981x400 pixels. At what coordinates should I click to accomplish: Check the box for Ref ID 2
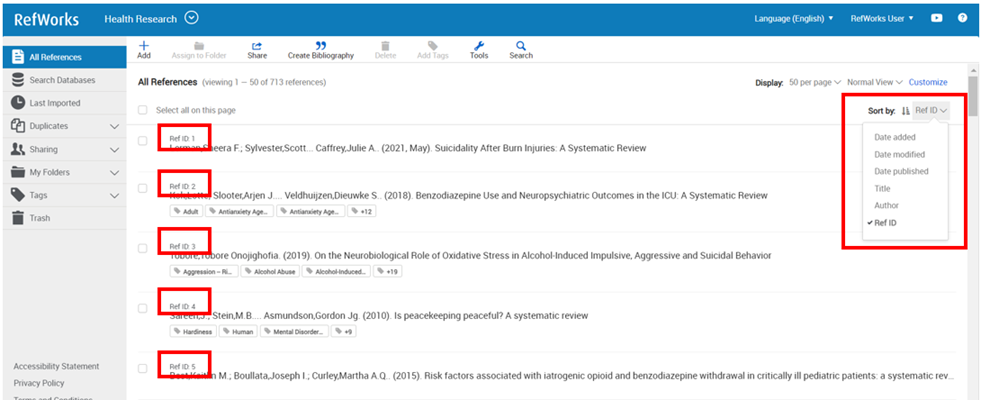coord(143,188)
